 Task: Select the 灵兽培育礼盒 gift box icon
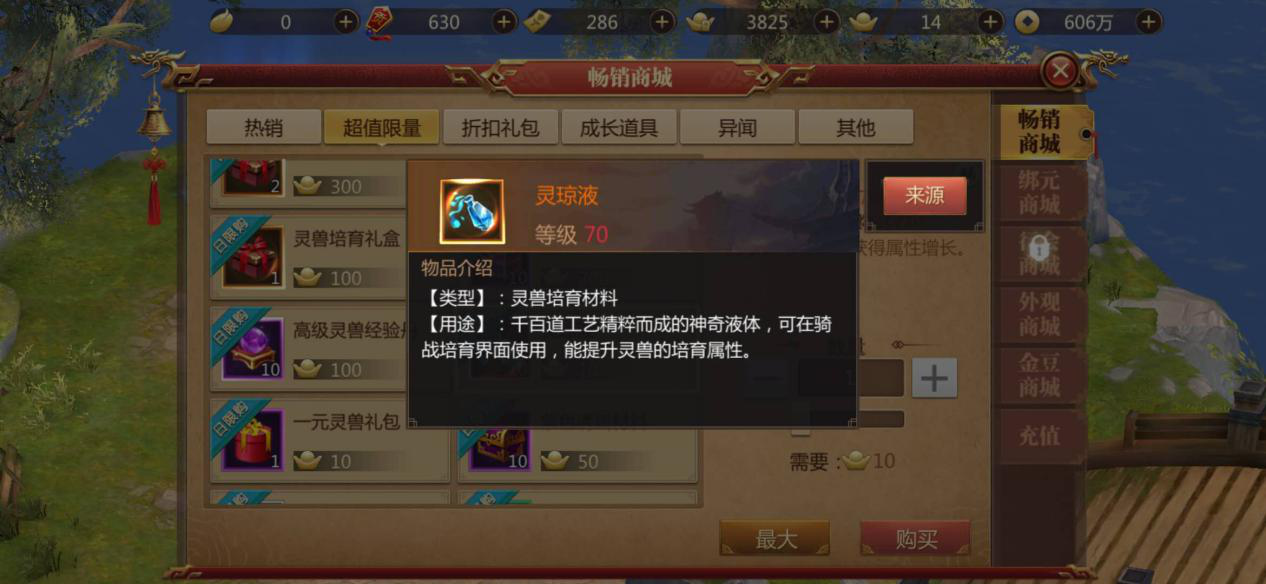(252, 256)
